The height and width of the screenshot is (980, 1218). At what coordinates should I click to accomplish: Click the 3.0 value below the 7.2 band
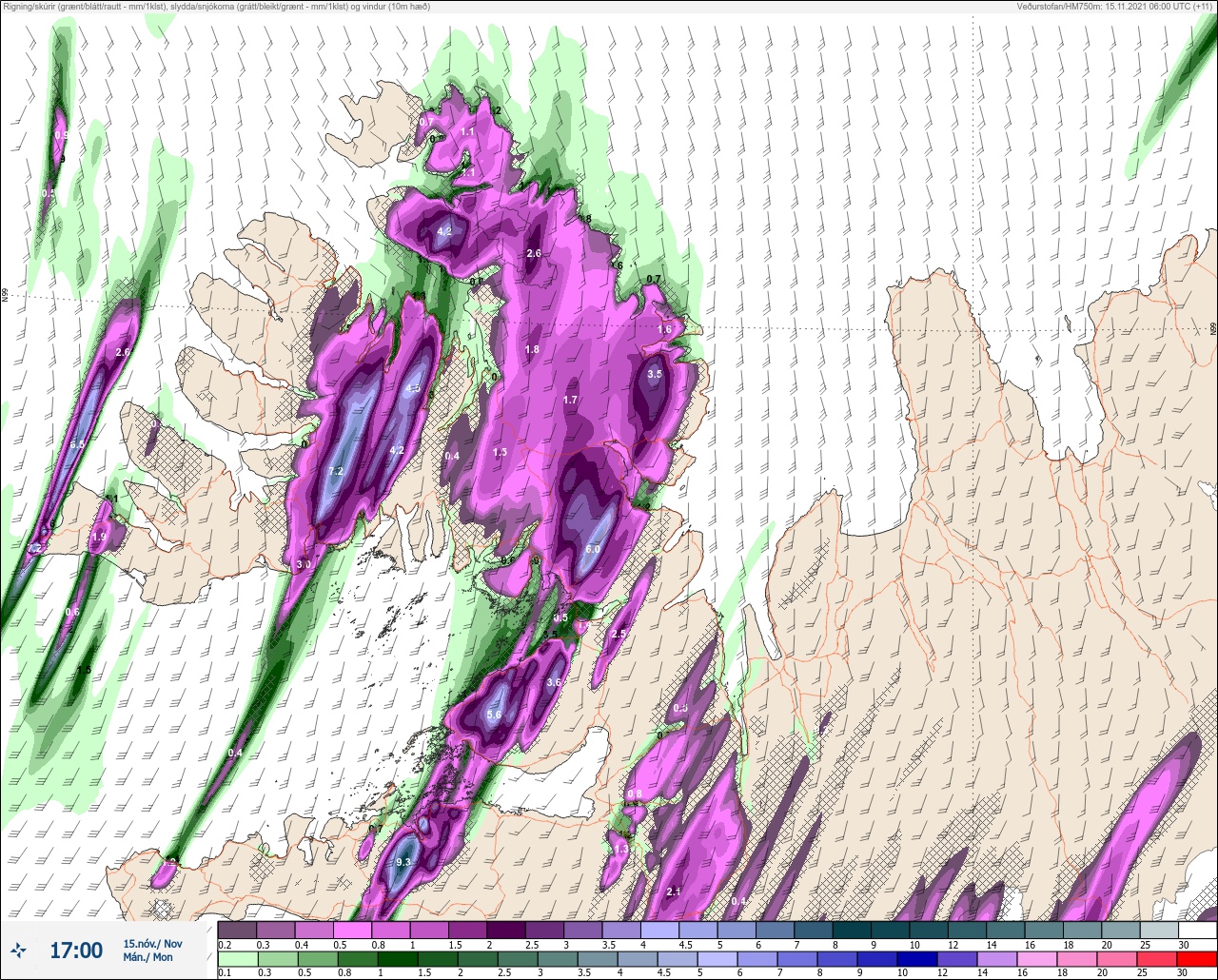304,565
